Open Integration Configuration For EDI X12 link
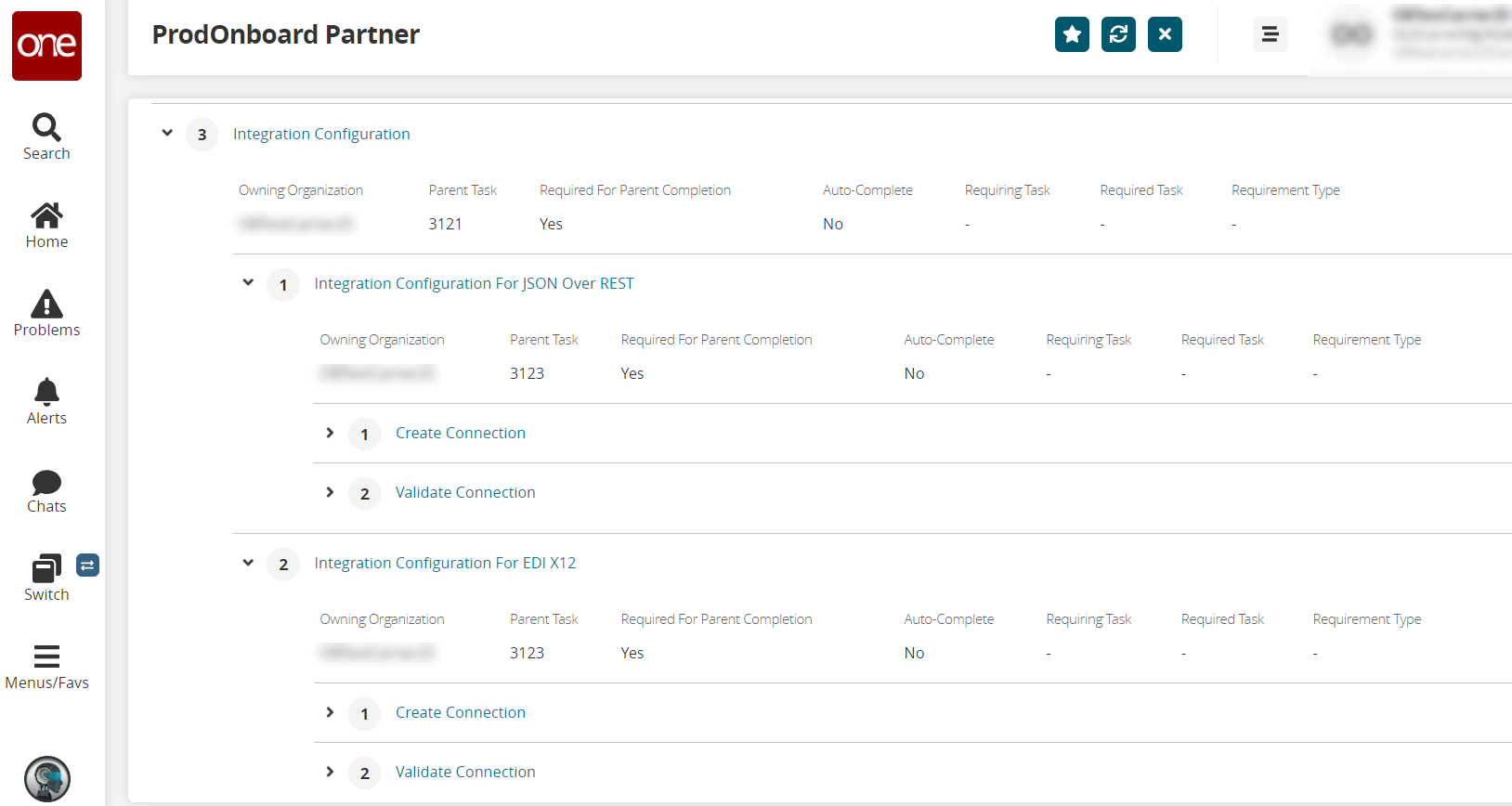1512x806 pixels. pyautogui.click(x=445, y=563)
